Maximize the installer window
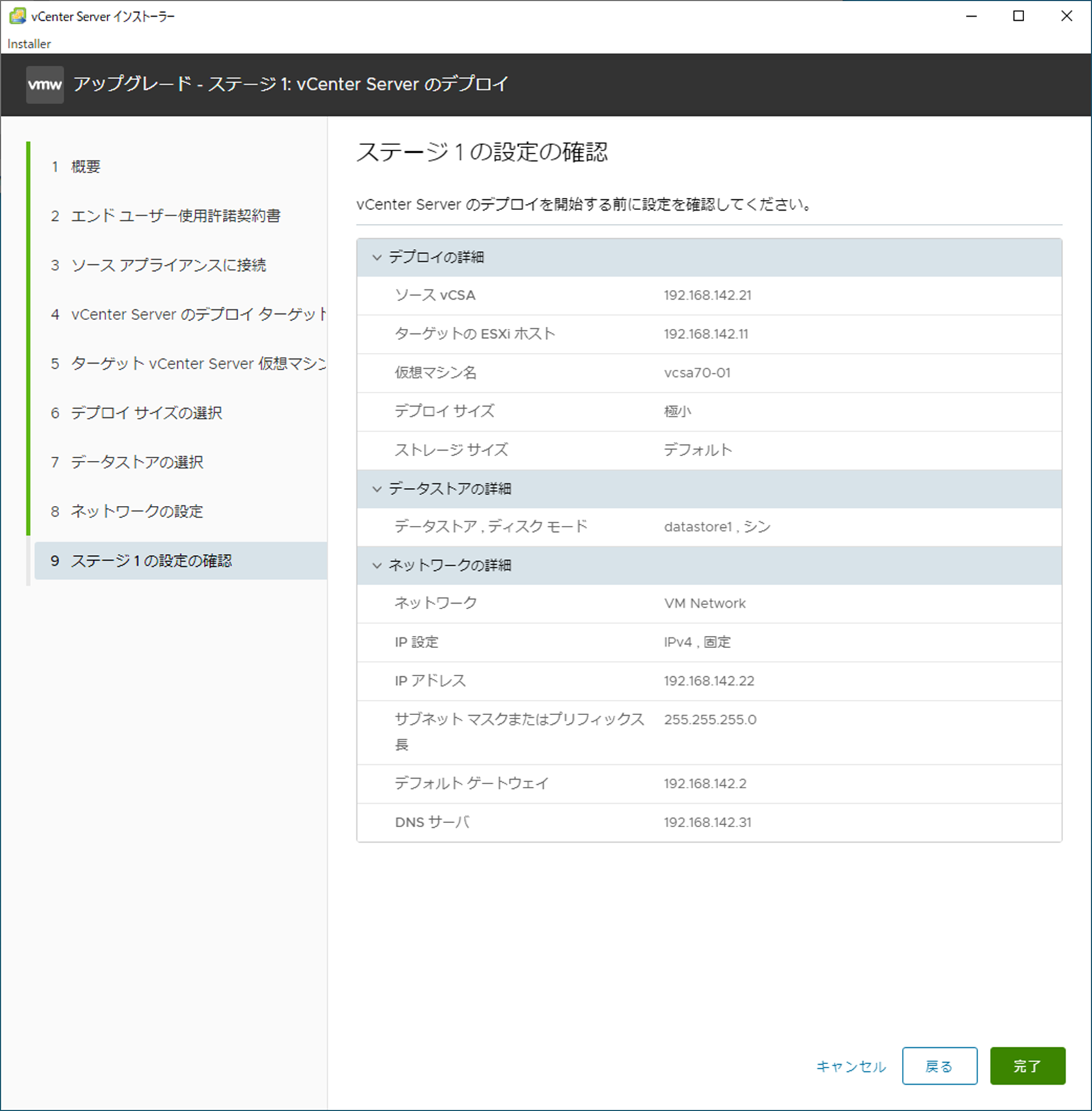This screenshot has width=1092, height=1111. click(1018, 16)
